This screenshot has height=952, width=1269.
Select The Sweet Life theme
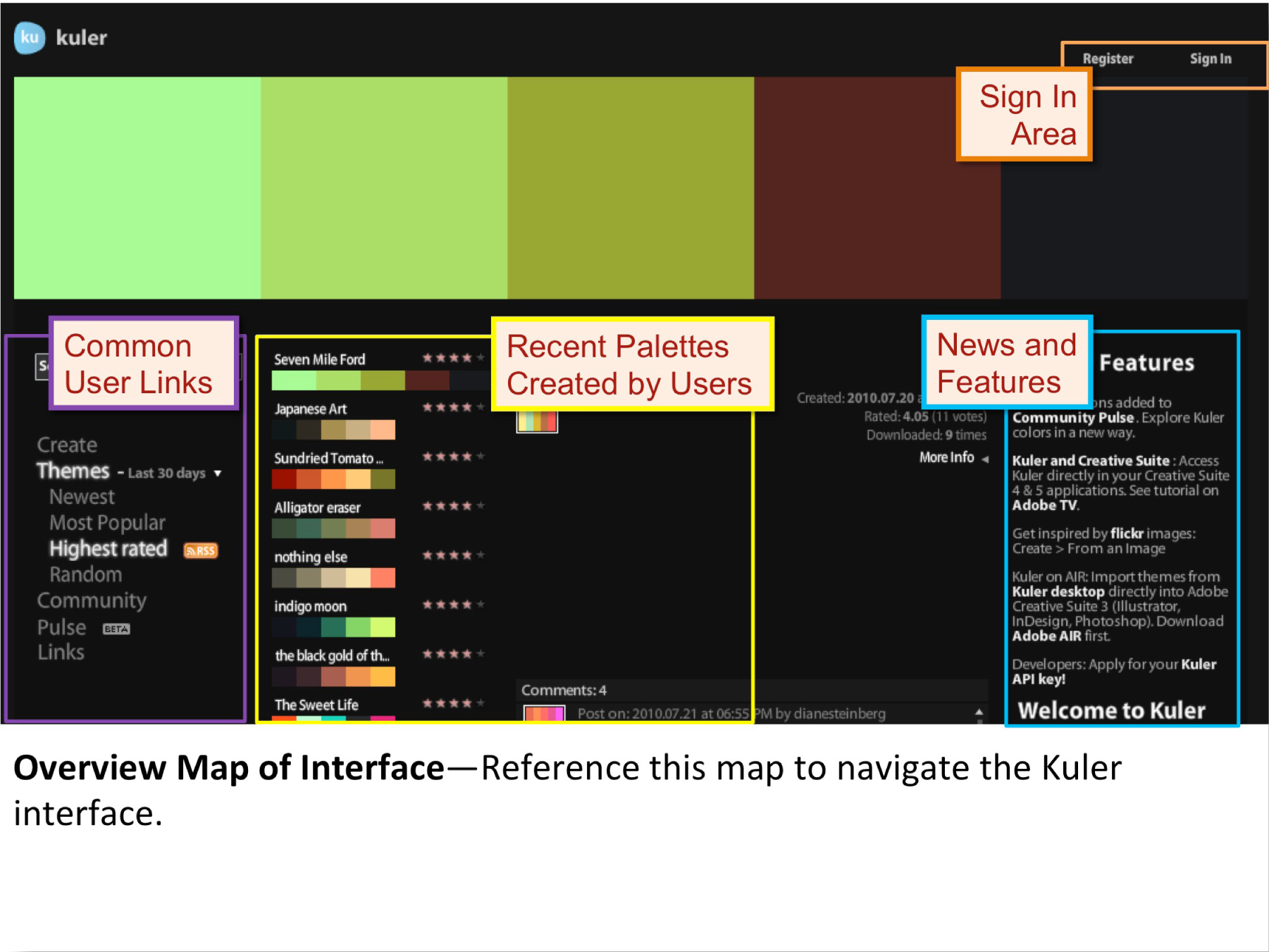click(316, 705)
